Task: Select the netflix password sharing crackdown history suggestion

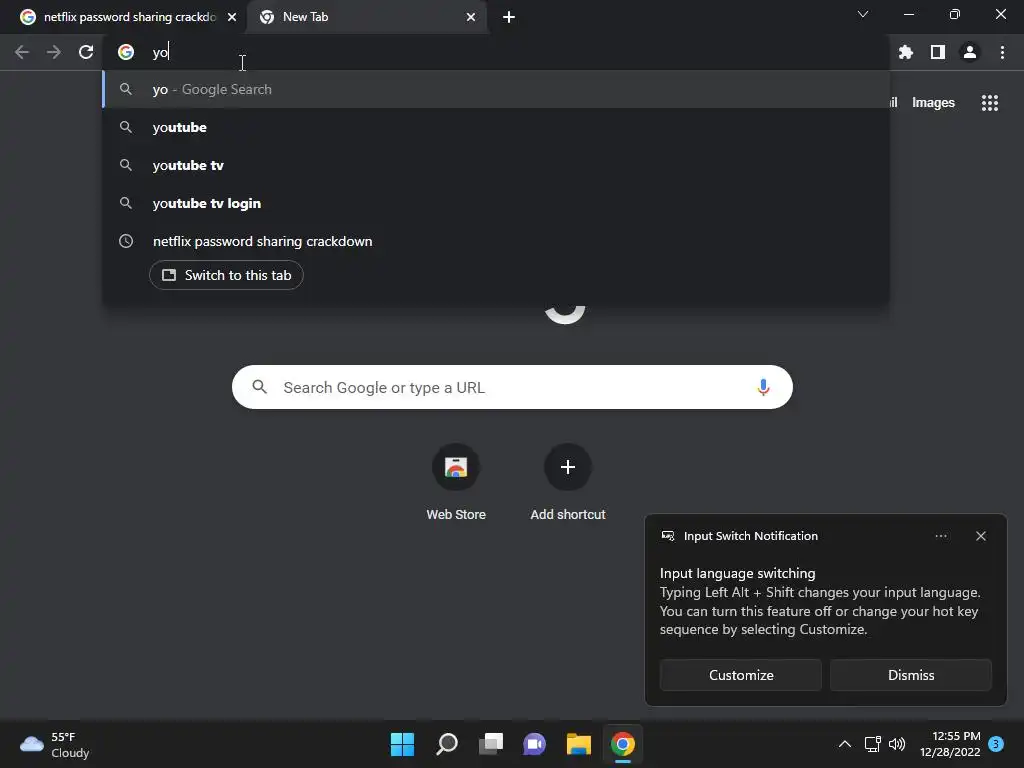Action: [x=496, y=241]
